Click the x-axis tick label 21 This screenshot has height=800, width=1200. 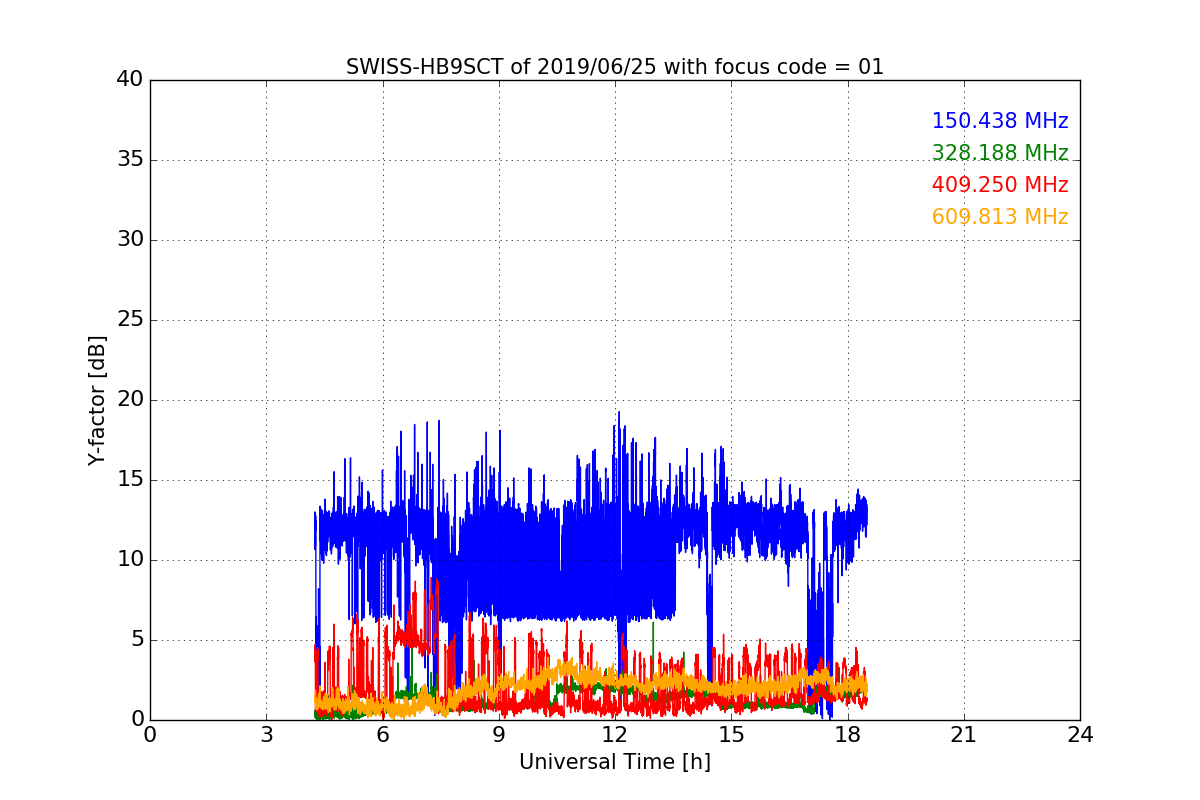pyautogui.click(x=964, y=734)
